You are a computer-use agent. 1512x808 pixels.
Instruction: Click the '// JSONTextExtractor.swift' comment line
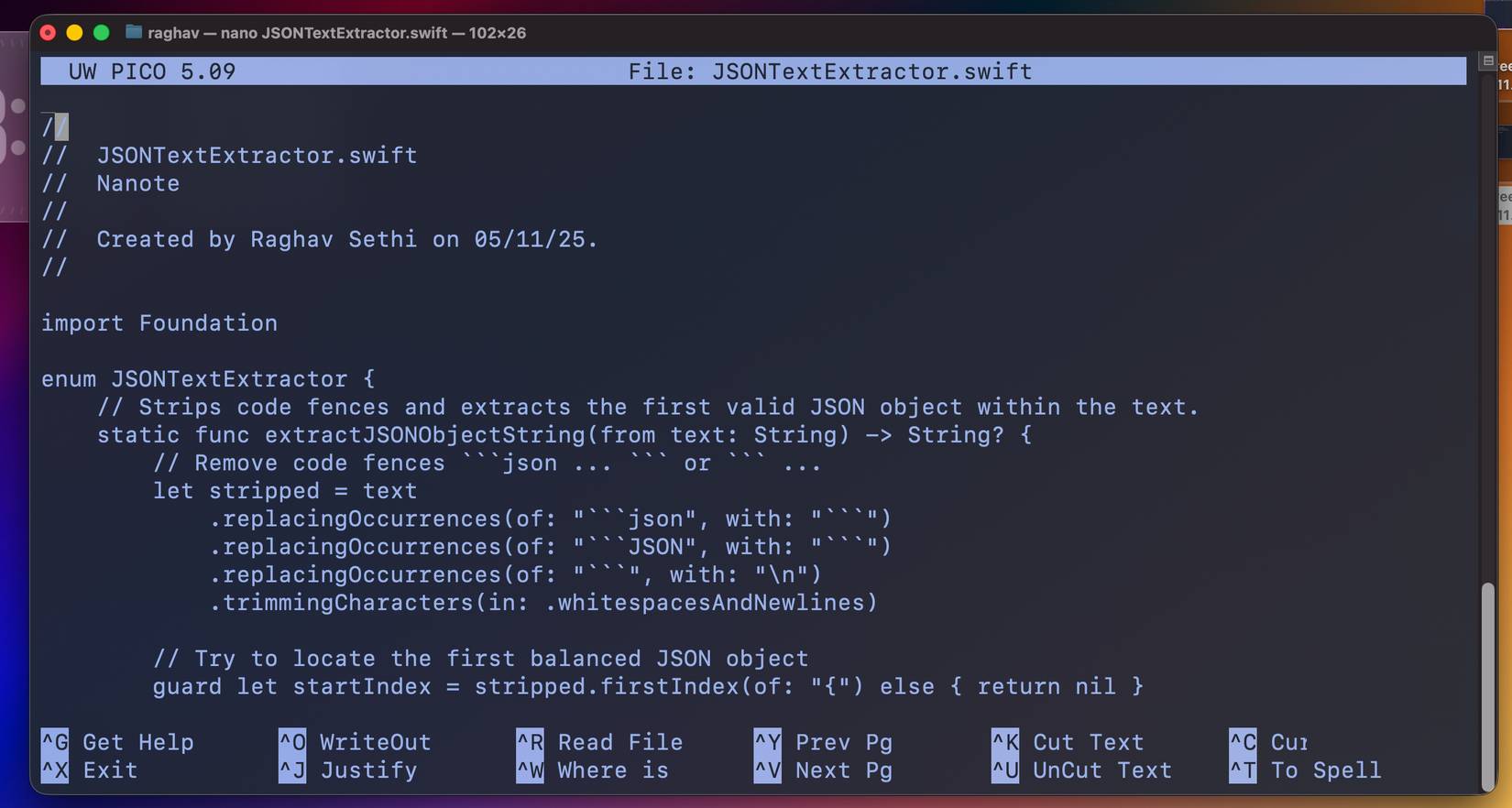[x=229, y=156]
